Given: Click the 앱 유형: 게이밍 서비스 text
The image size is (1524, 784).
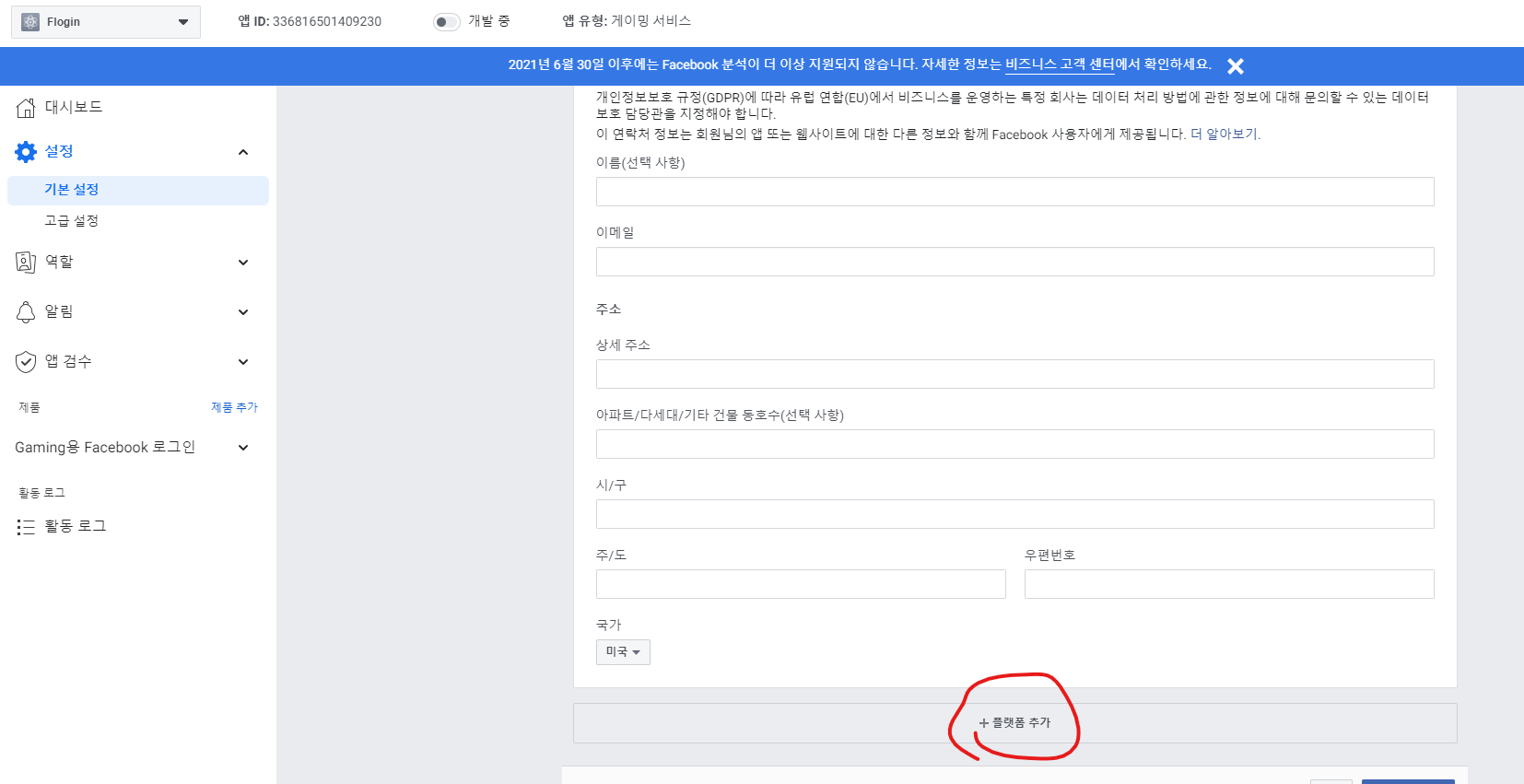Looking at the screenshot, I should tap(627, 21).
